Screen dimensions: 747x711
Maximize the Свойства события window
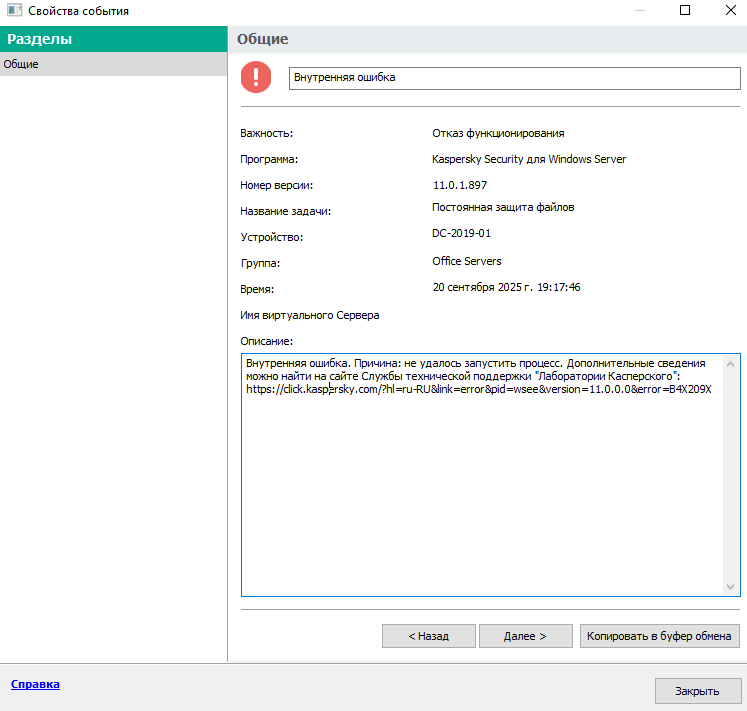685,11
